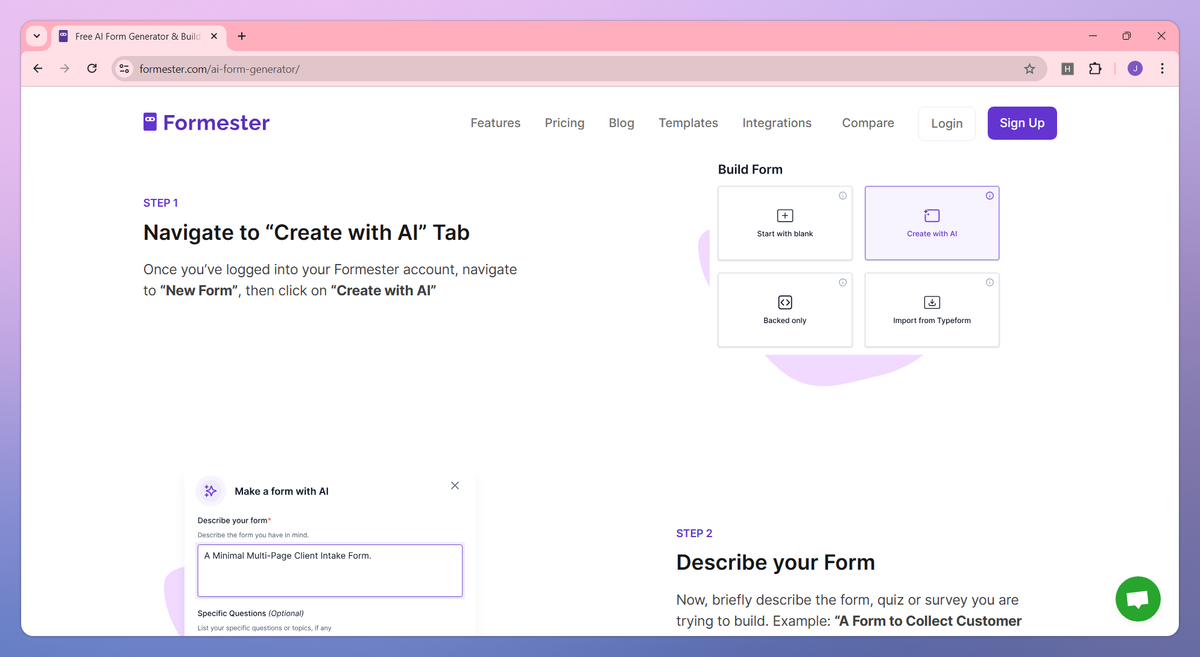
Task: Click the sparkle icon beside Make a form with AI
Action: (210, 491)
